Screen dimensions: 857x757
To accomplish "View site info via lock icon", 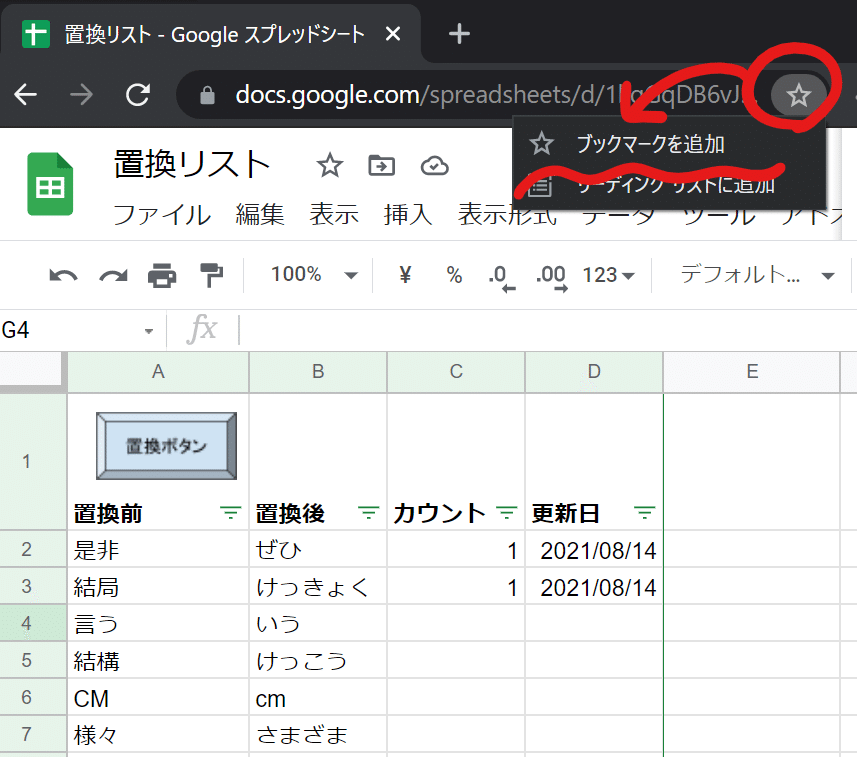I will coord(207,95).
